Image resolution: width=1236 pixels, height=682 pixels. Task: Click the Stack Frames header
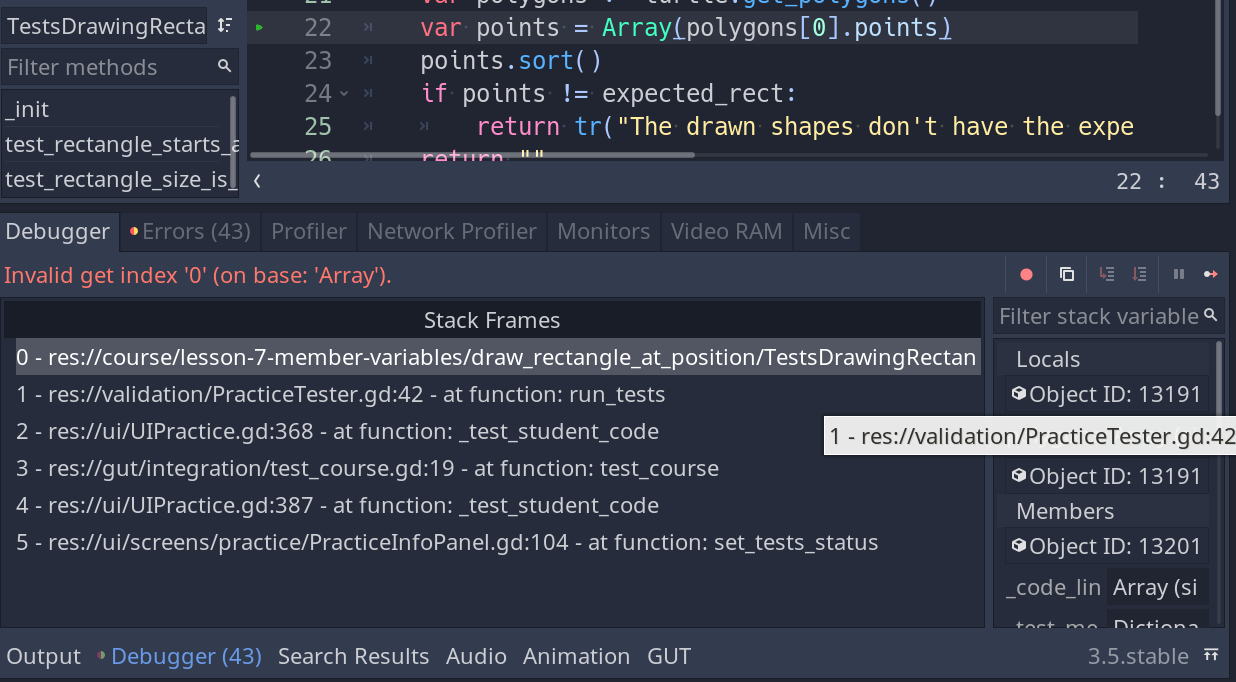[x=492, y=320]
